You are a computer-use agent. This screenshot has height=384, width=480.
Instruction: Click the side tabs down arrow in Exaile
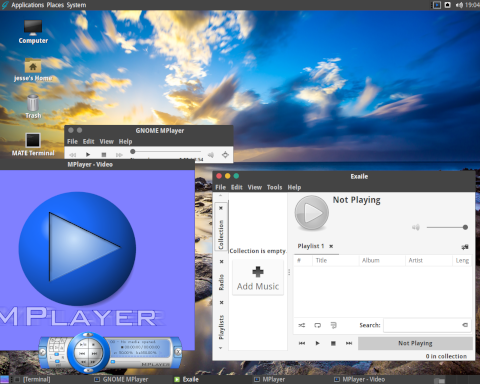tap(220, 348)
